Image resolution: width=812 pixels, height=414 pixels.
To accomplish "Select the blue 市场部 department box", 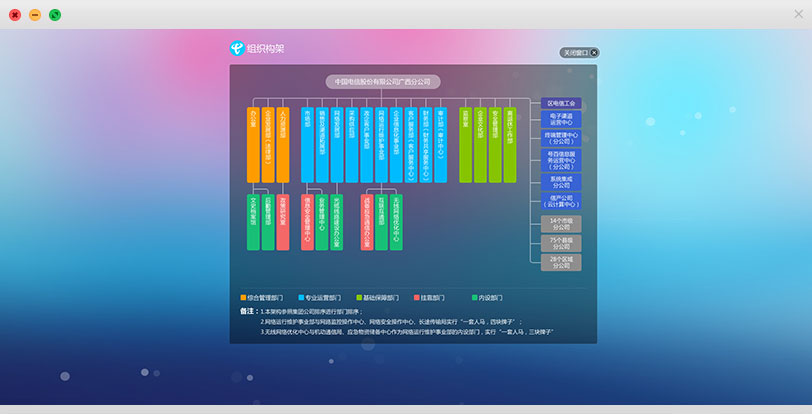I will [307, 145].
